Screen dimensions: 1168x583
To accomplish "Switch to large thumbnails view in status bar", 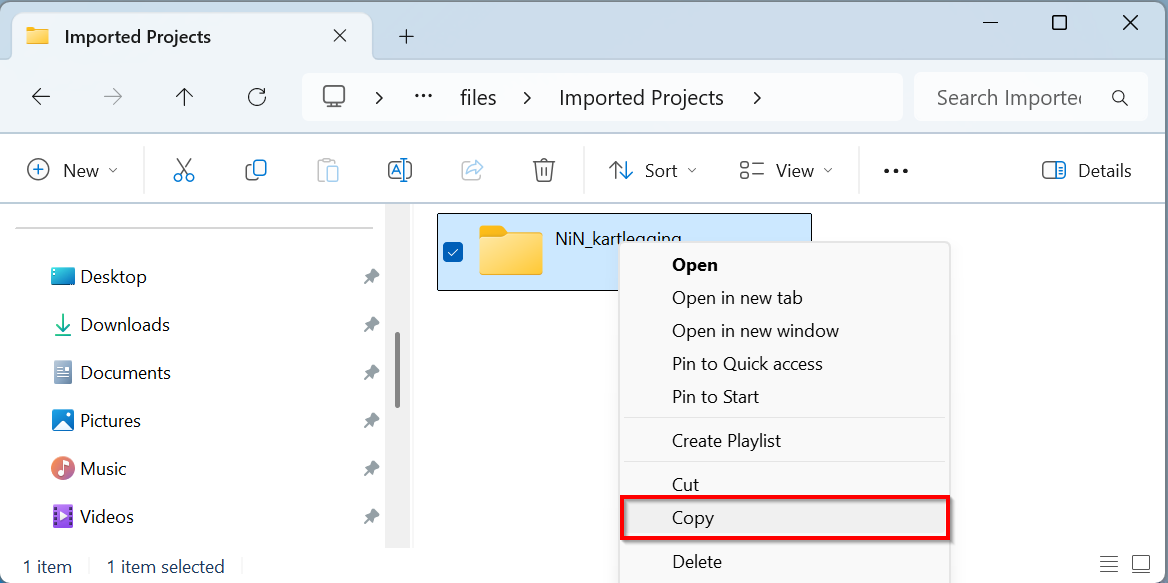I will [x=1141, y=565].
